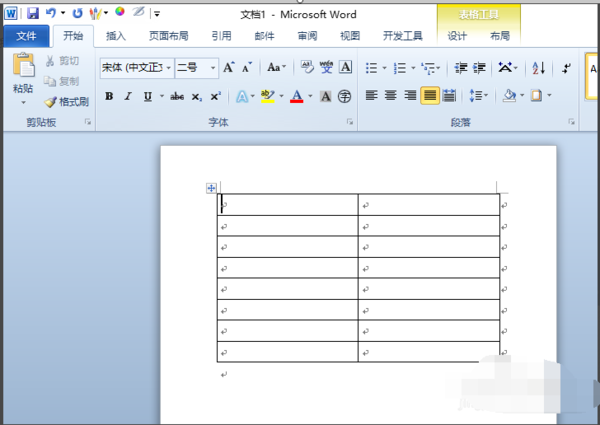Open the phonetic guide (wén) icon

(x=326, y=67)
